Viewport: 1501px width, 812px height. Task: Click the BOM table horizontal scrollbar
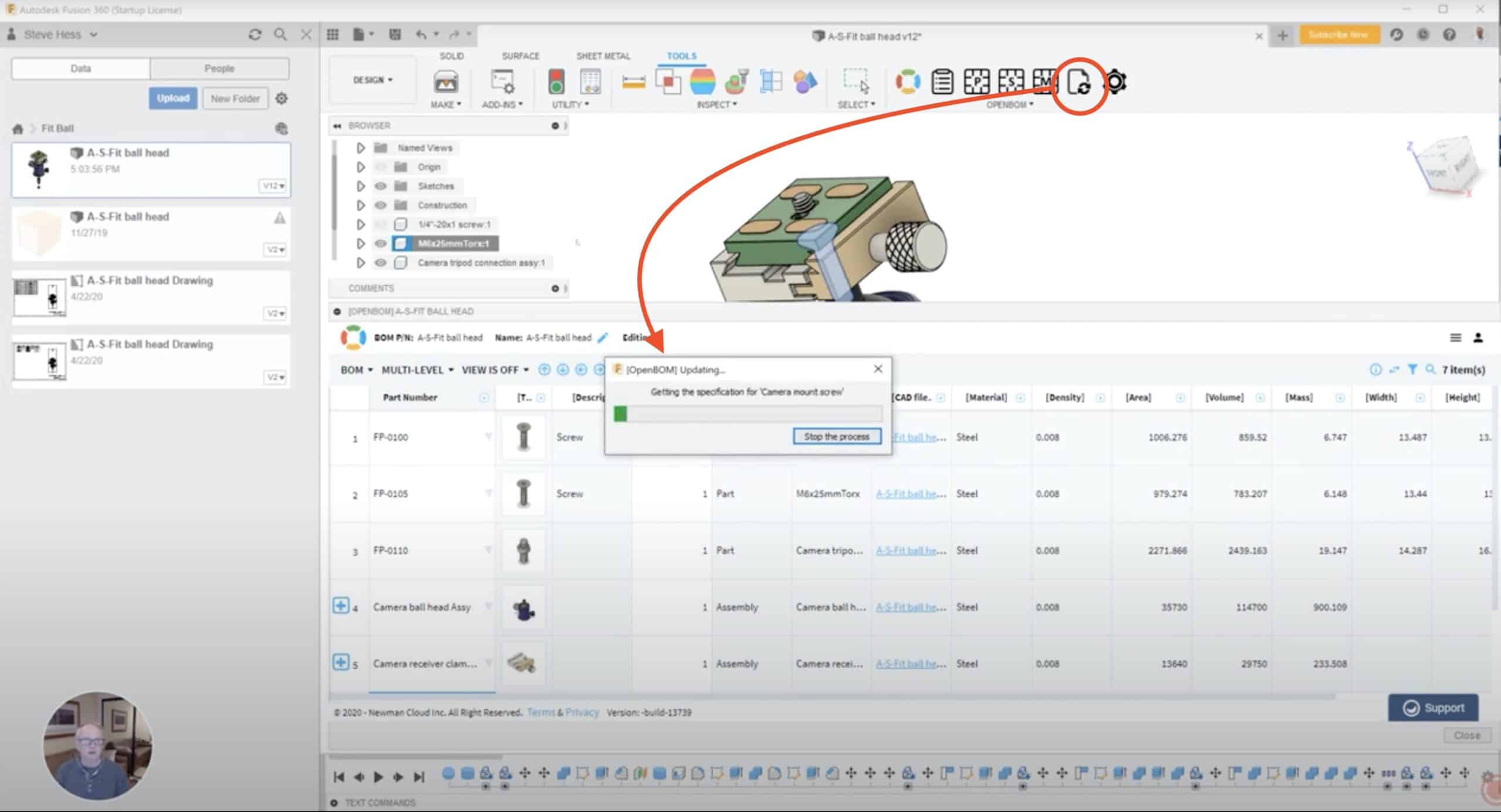click(831, 697)
